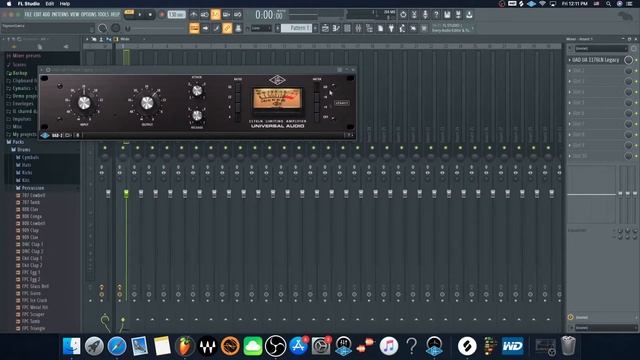Open Safari from the Dock
Image resolution: width=640 pixels, height=360 pixels.
click(117, 346)
